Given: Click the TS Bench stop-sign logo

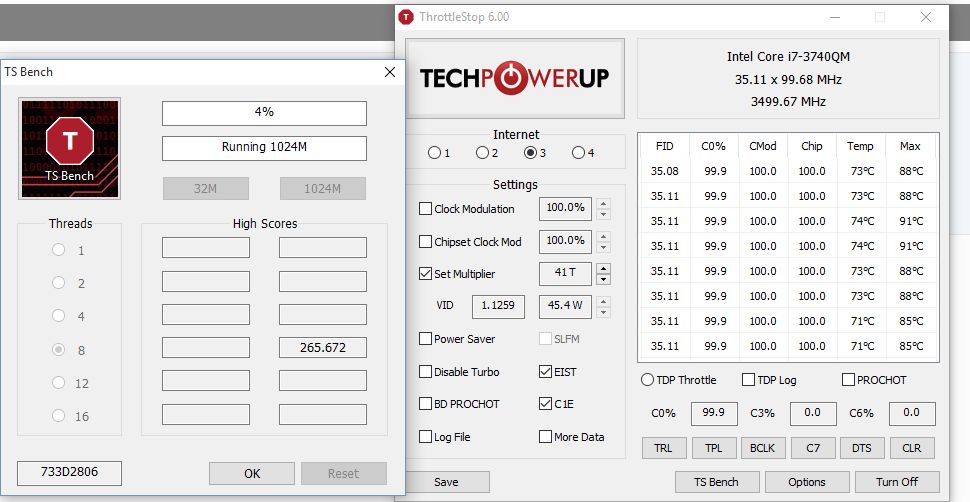Looking at the screenshot, I should pyautogui.click(x=69, y=149).
